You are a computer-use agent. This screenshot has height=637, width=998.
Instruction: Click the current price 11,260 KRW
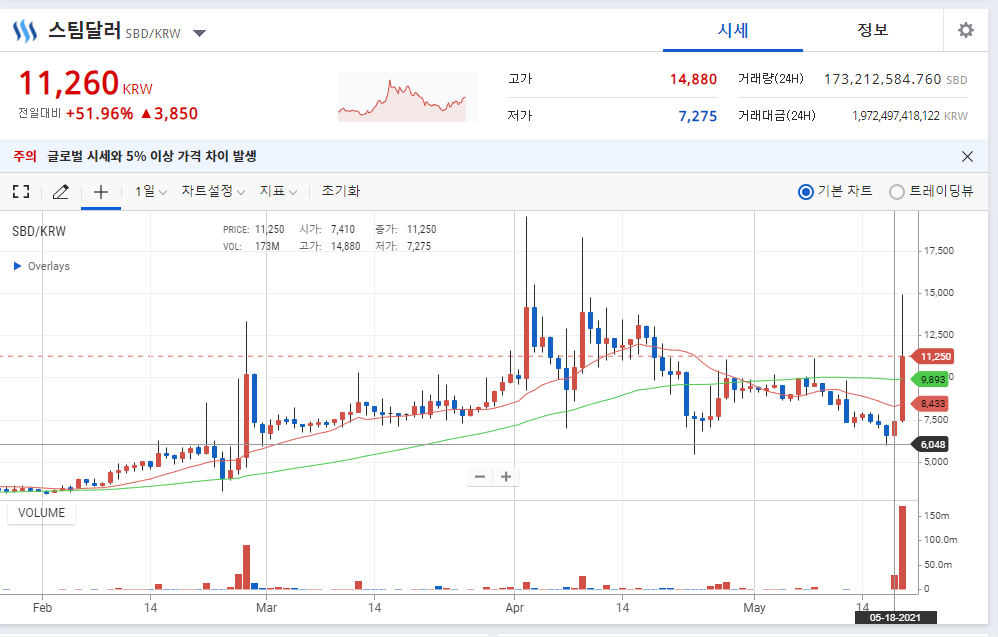pos(85,83)
